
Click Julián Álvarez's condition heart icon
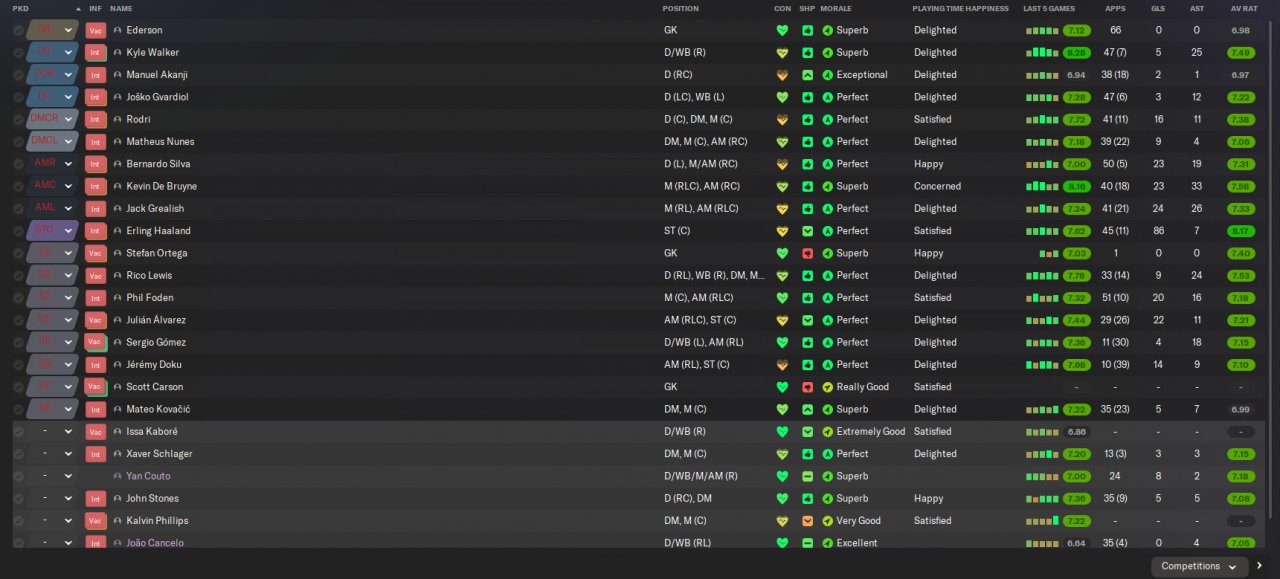(782, 320)
